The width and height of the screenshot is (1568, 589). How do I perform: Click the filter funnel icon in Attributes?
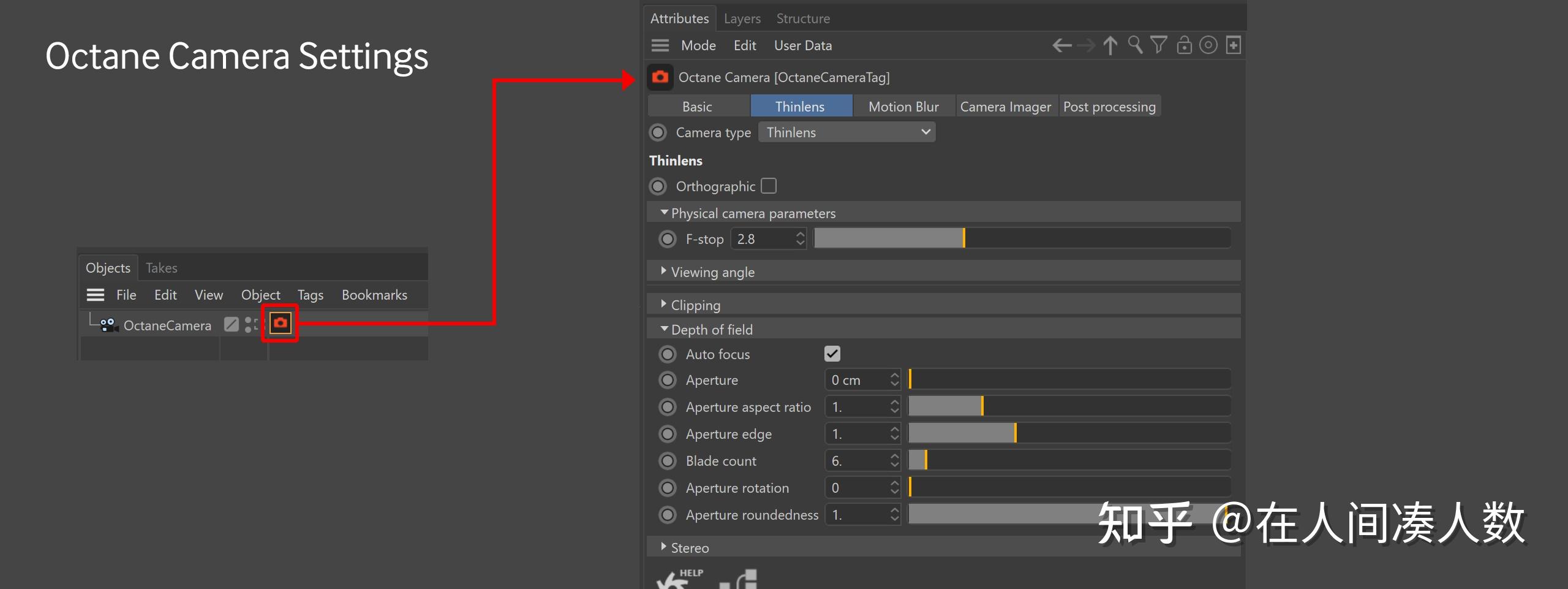pos(1158,45)
